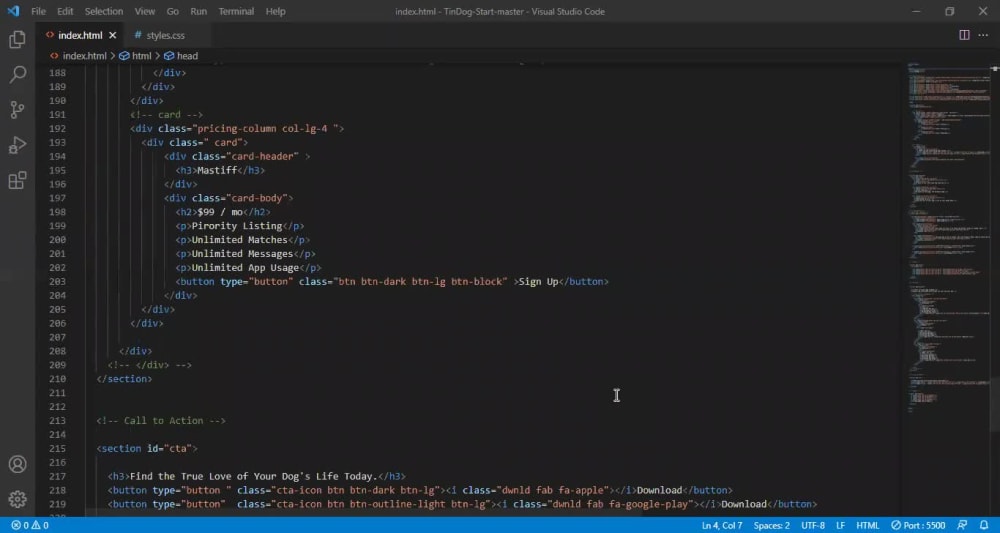Click the VS Code logo icon
This screenshot has height=533, width=1000.
(x=13, y=11)
